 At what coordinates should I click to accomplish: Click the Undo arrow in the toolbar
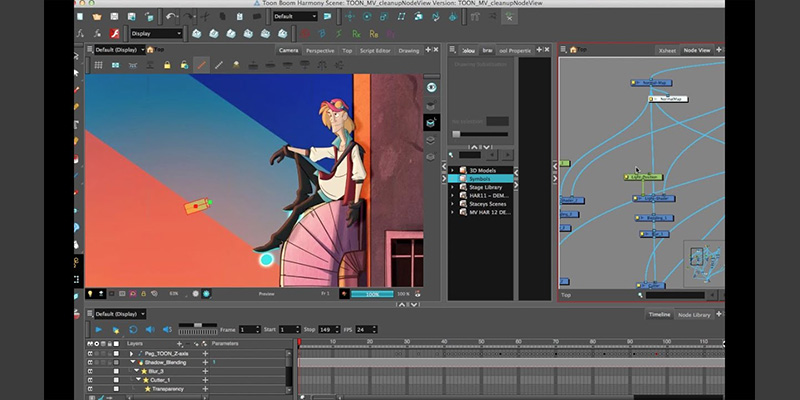(x=171, y=16)
